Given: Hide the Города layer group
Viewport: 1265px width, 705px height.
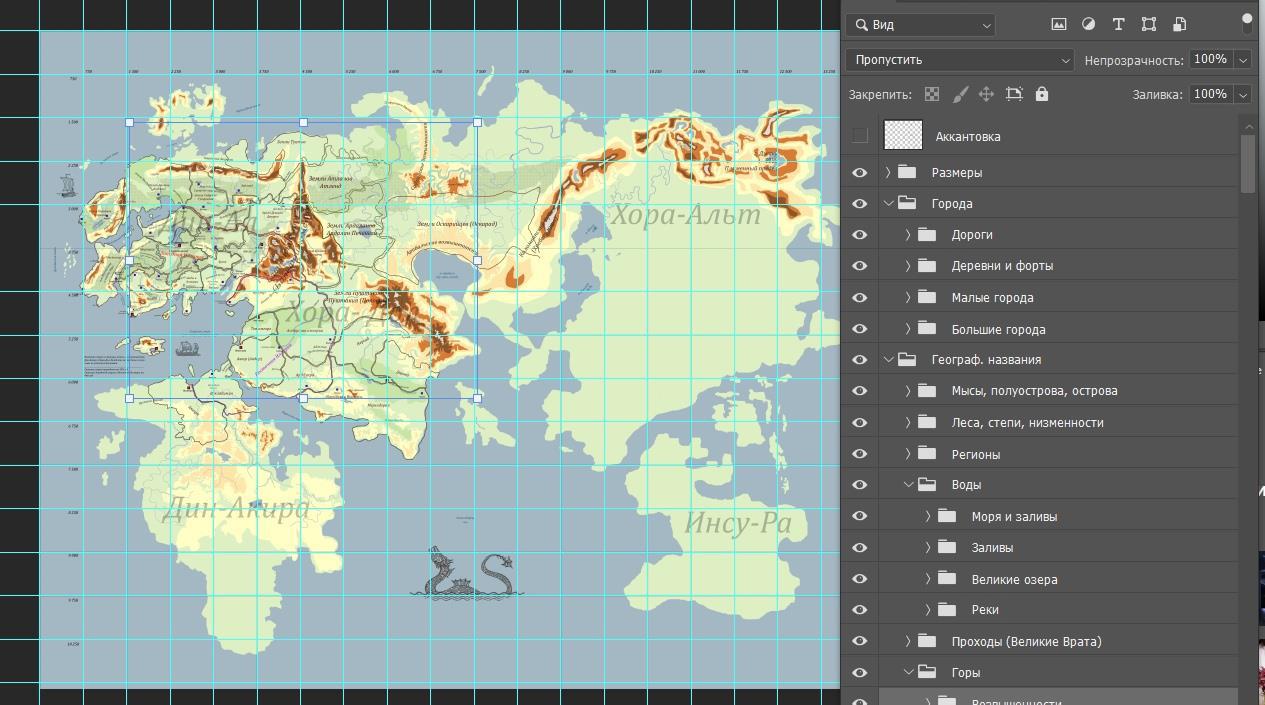Looking at the screenshot, I should [860, 203].
